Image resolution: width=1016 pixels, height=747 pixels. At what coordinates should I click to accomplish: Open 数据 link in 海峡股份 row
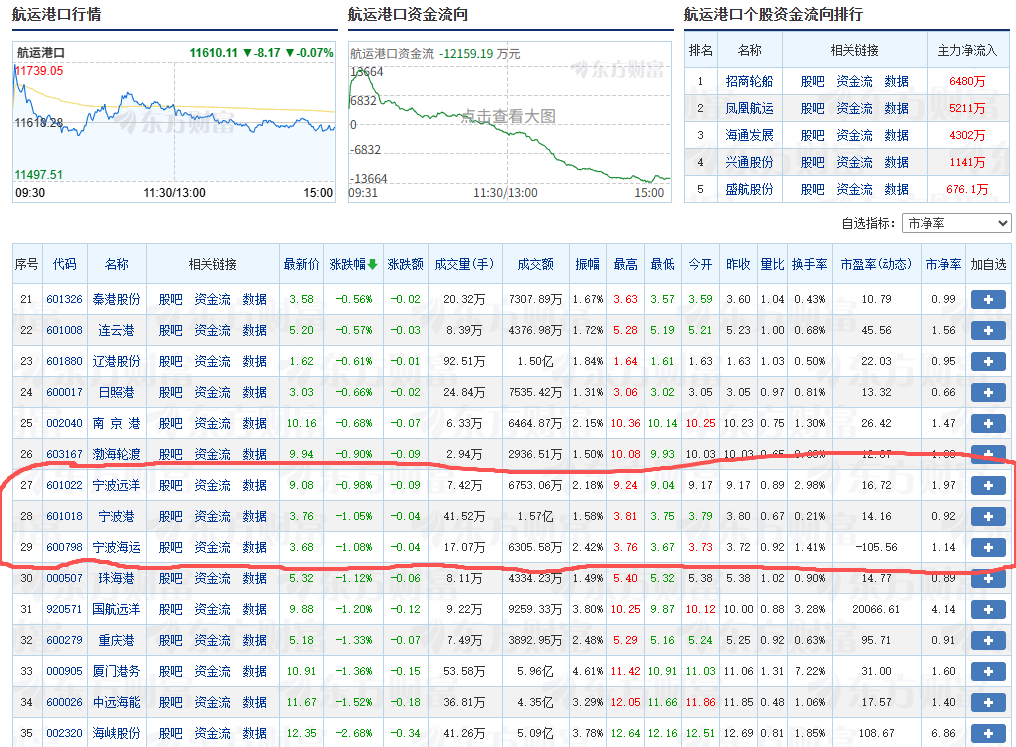click(x=254, y=733)
